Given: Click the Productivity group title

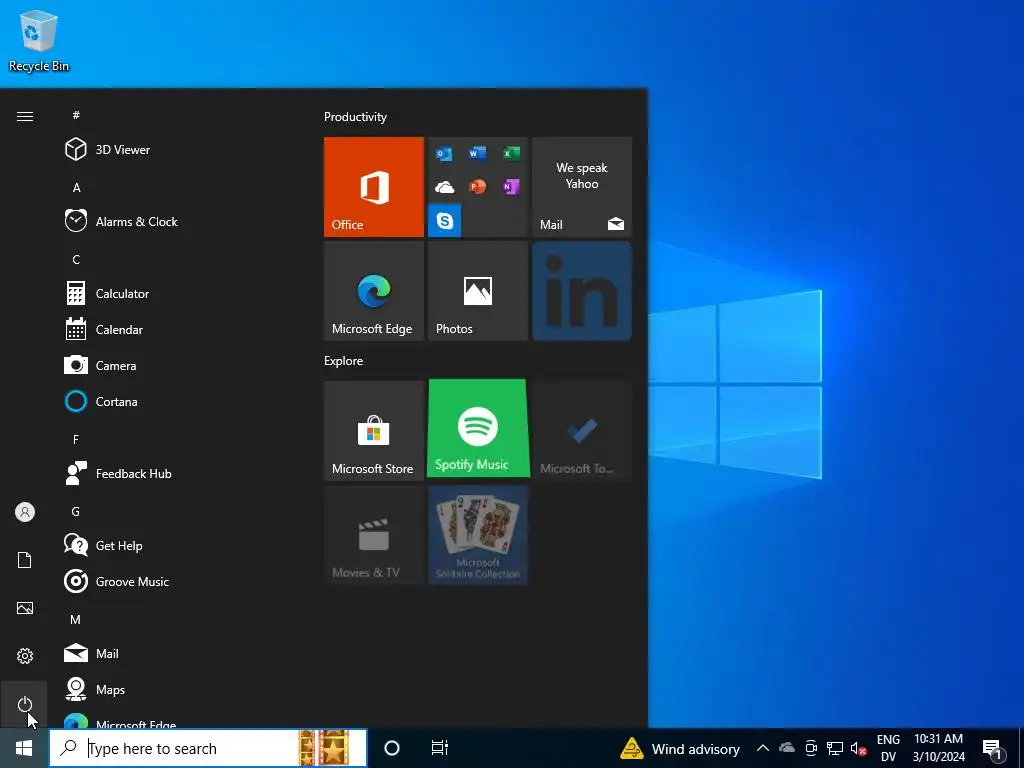Looking at the screenshot, I should coord(355,117).
